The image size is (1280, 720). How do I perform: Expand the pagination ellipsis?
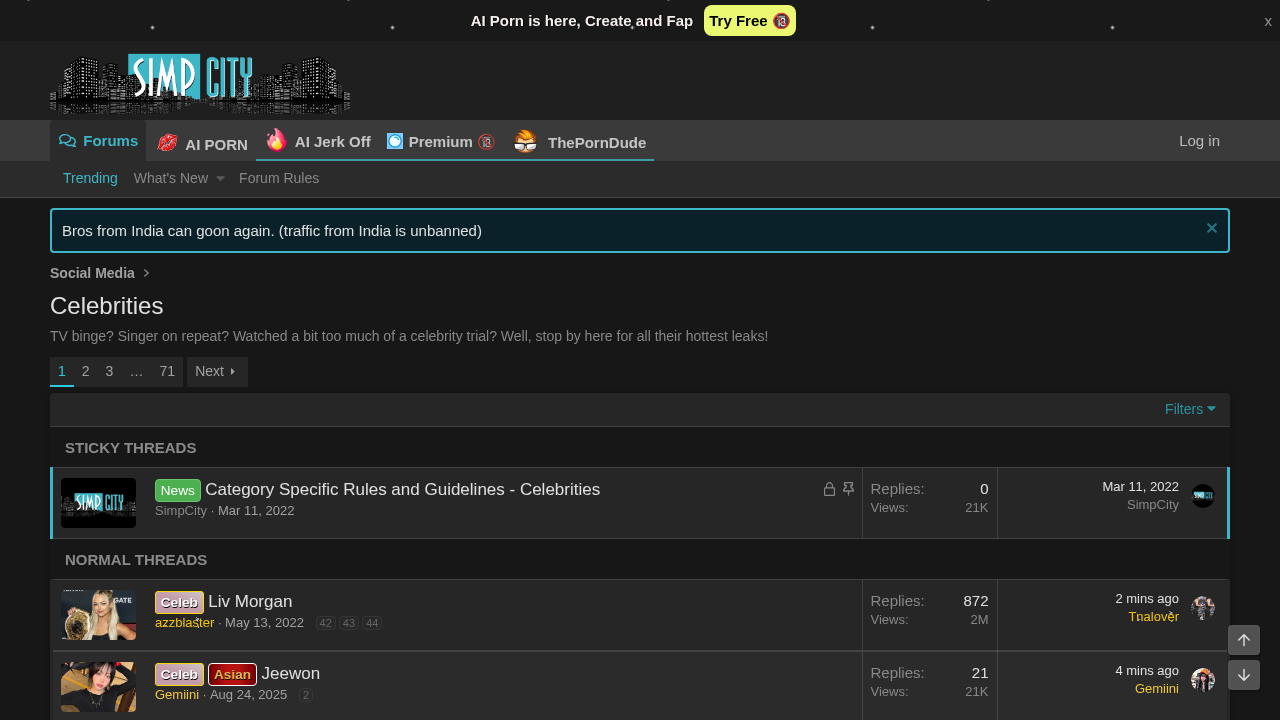point(137,371)
